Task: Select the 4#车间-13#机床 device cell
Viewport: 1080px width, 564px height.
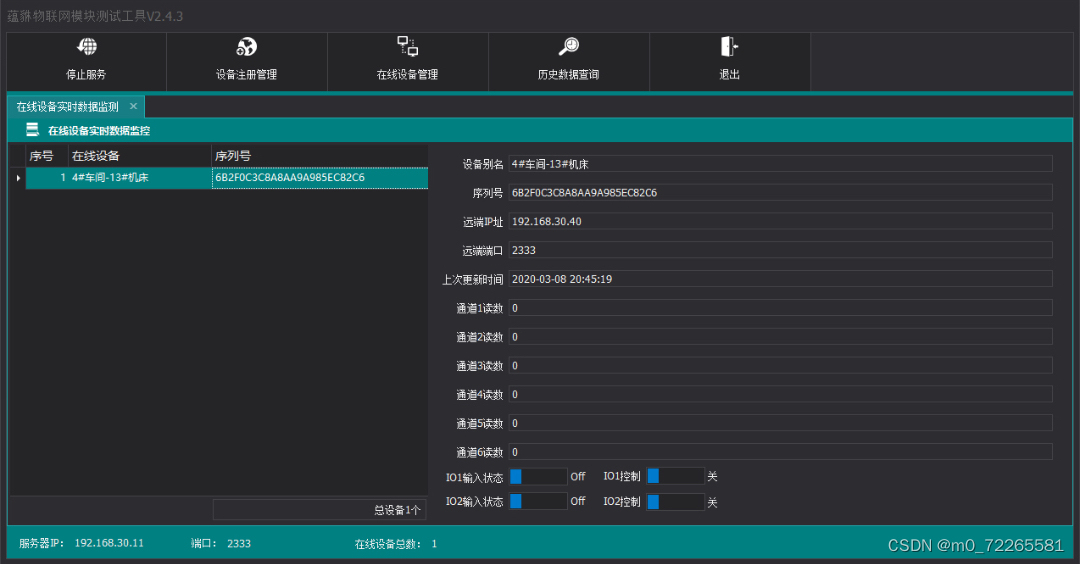Action: click(x=139, y=178)
